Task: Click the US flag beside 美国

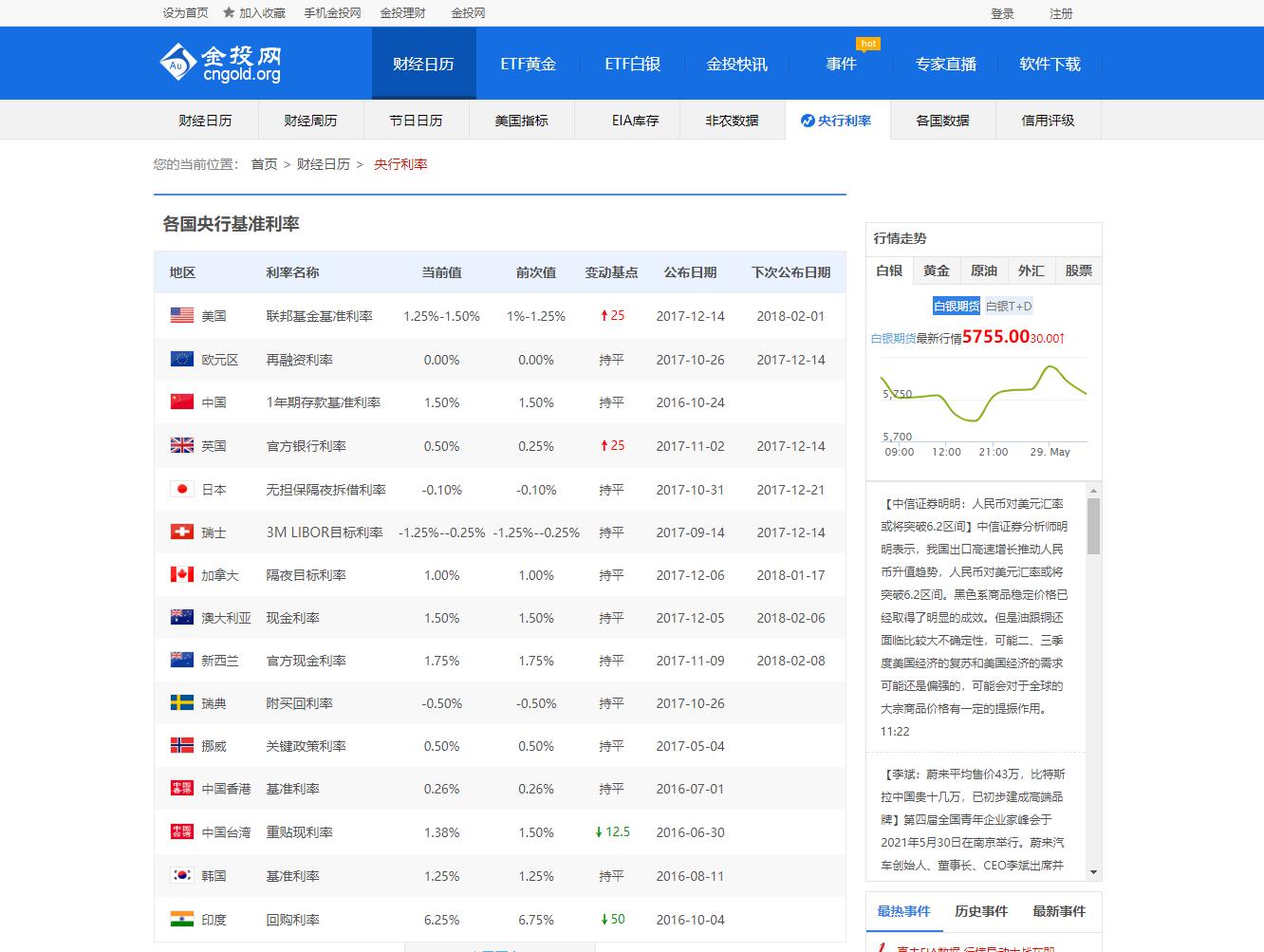Action: pyautogui.click(x=181, y=316)
